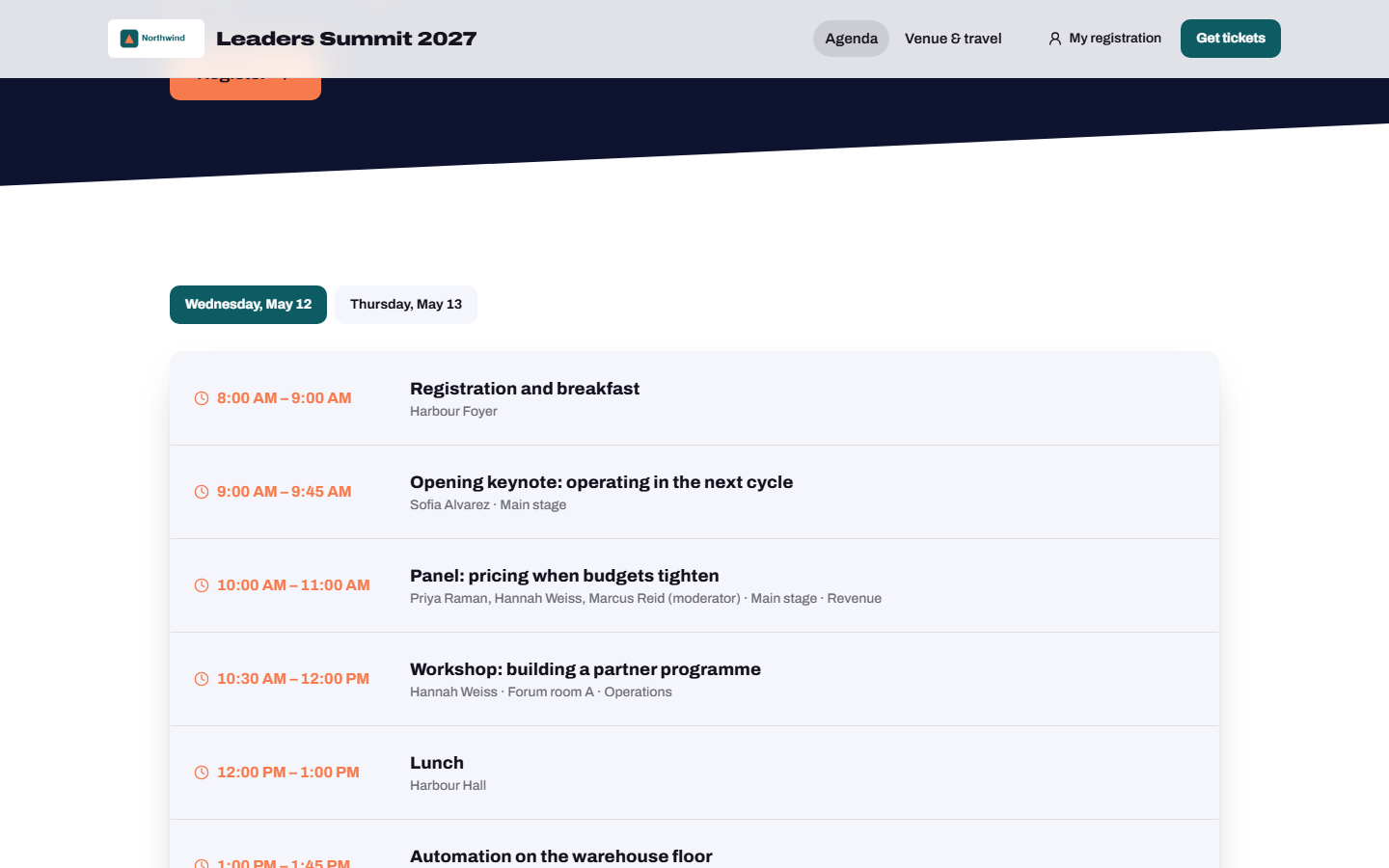Open Workshop: building a partner programme
The height and width of the screenshot is (868, 1389).
coord(586,669)
